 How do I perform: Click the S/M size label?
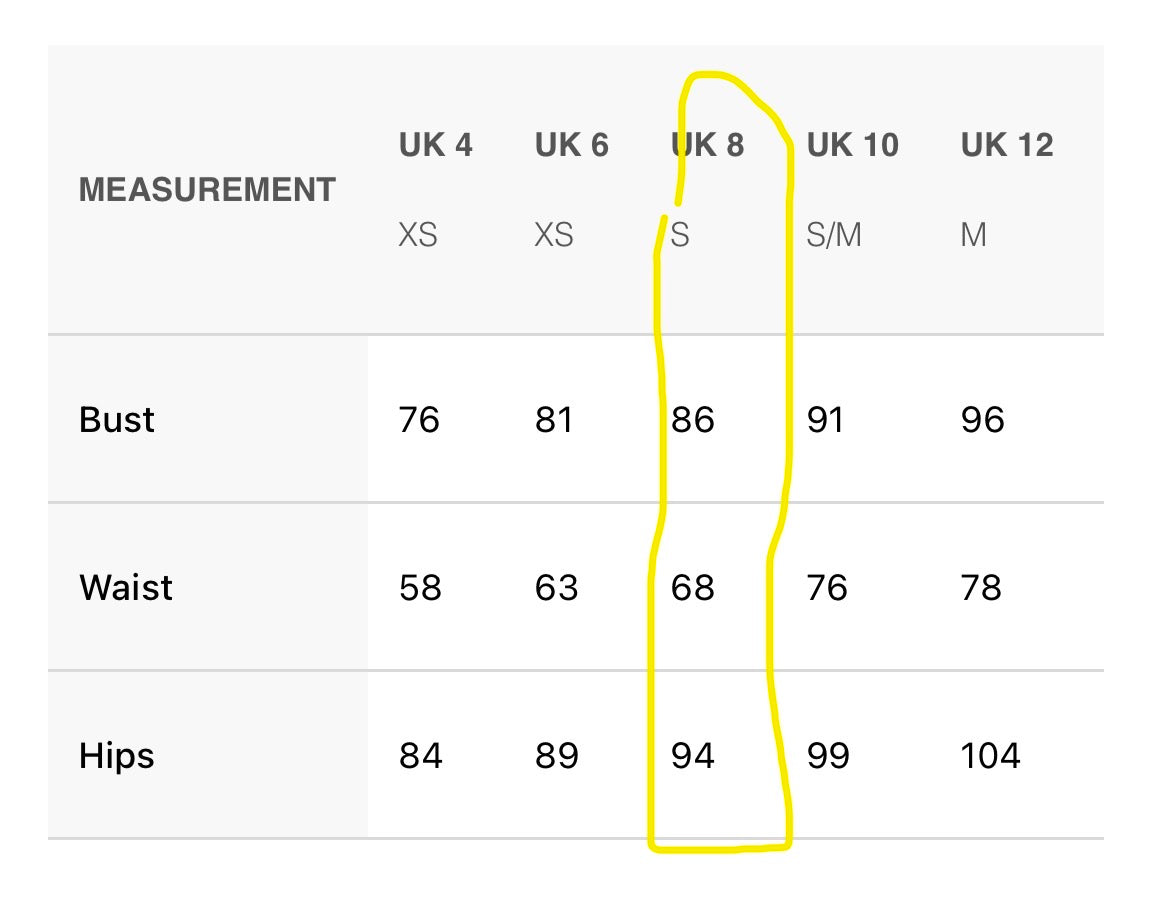(833, 235)
